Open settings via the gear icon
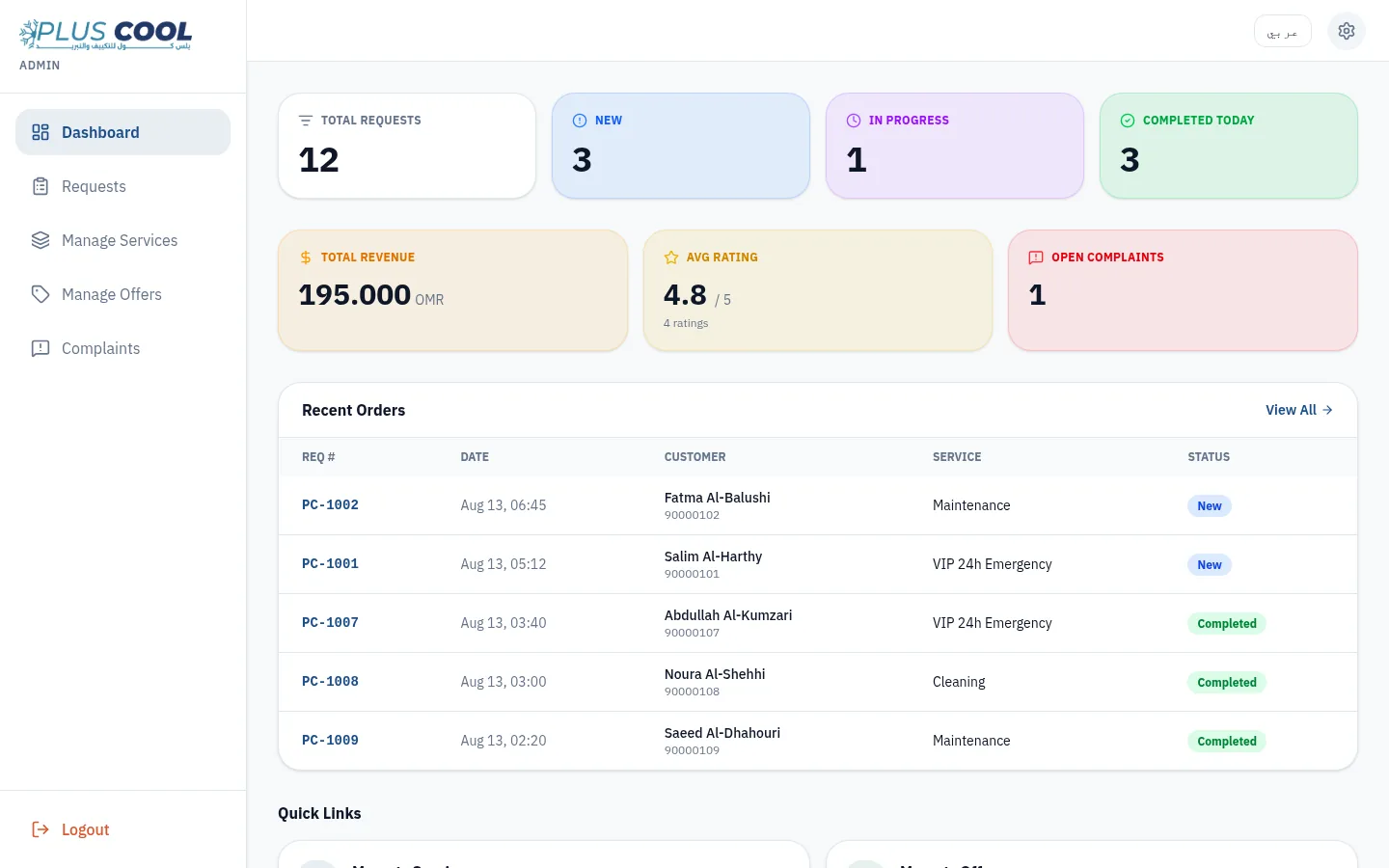The image size is (1389, 868). coord(1347,31)
